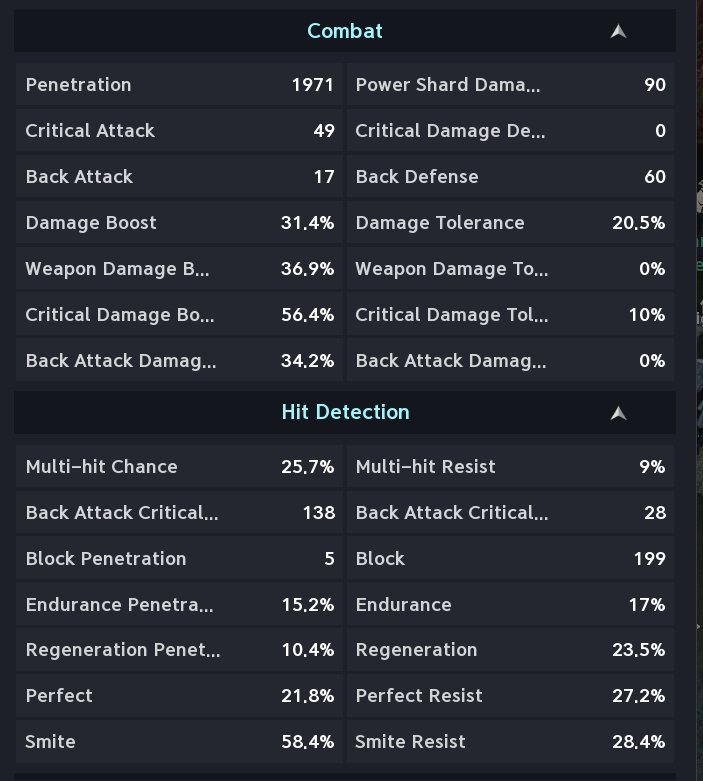Select the Weapon Damage Boost row
This screenshot has width=703, height=781.
[x=179, y=268]
